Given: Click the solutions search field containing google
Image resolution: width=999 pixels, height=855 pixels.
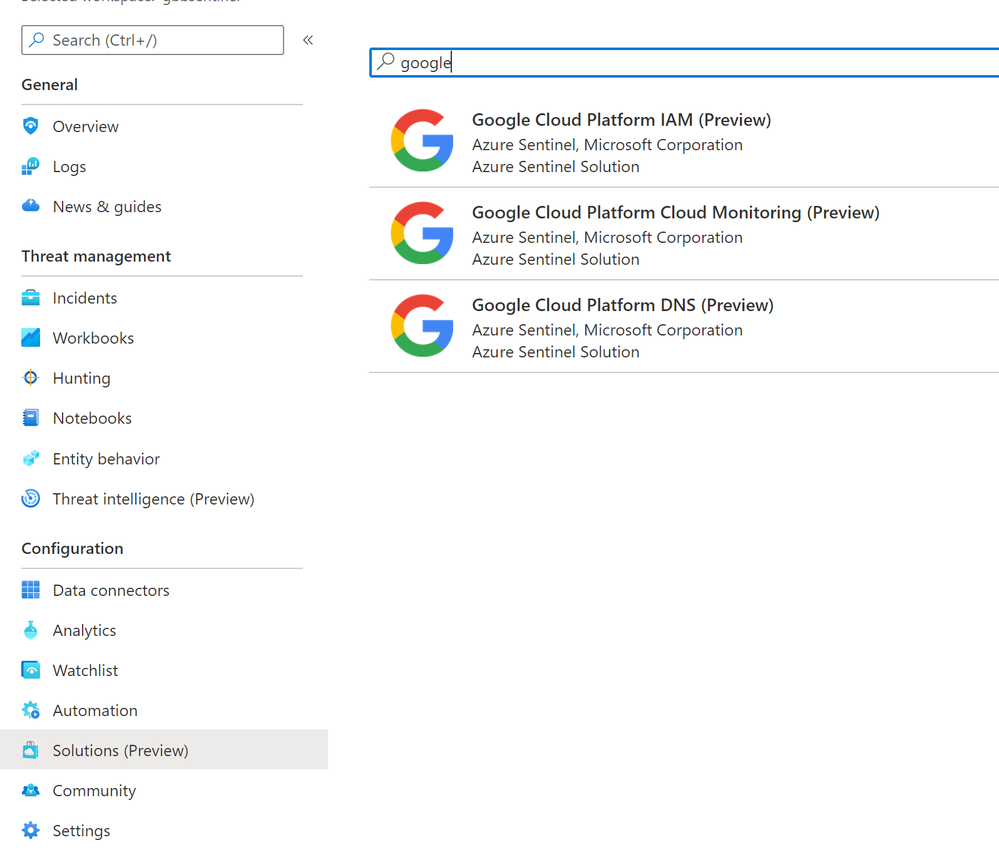Looking at the screenshot, I should pos(684,62).
